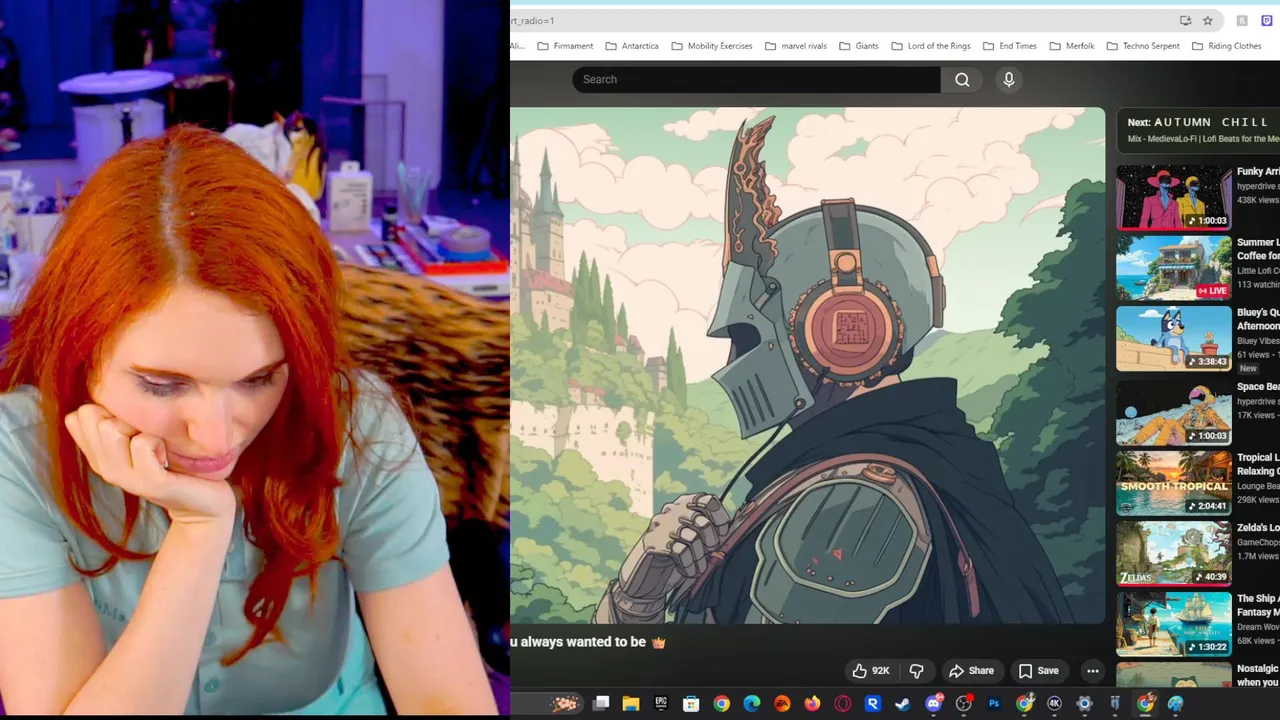Open Firefox on the taskbar

(812, 704)
